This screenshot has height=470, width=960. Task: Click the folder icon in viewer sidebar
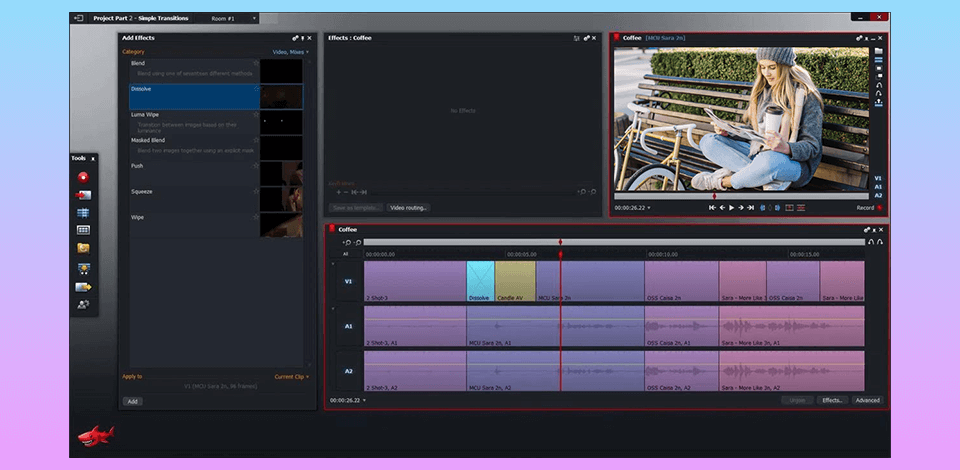878,51
